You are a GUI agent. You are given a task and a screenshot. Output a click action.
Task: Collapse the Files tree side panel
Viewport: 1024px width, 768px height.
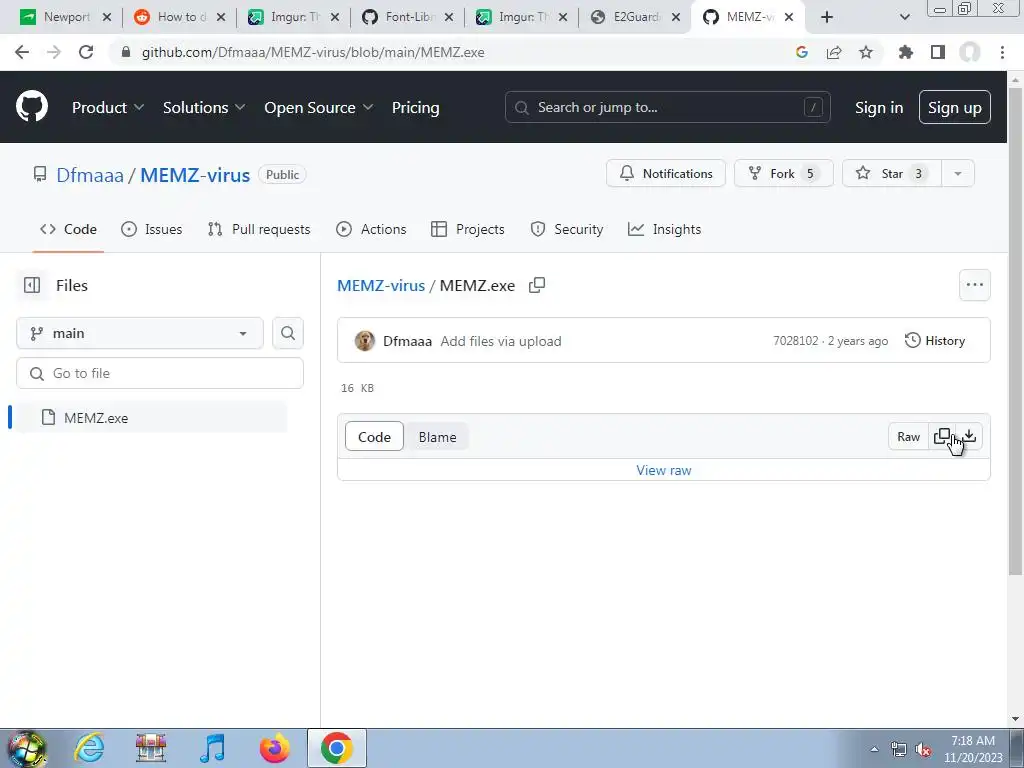coord(31,285)
